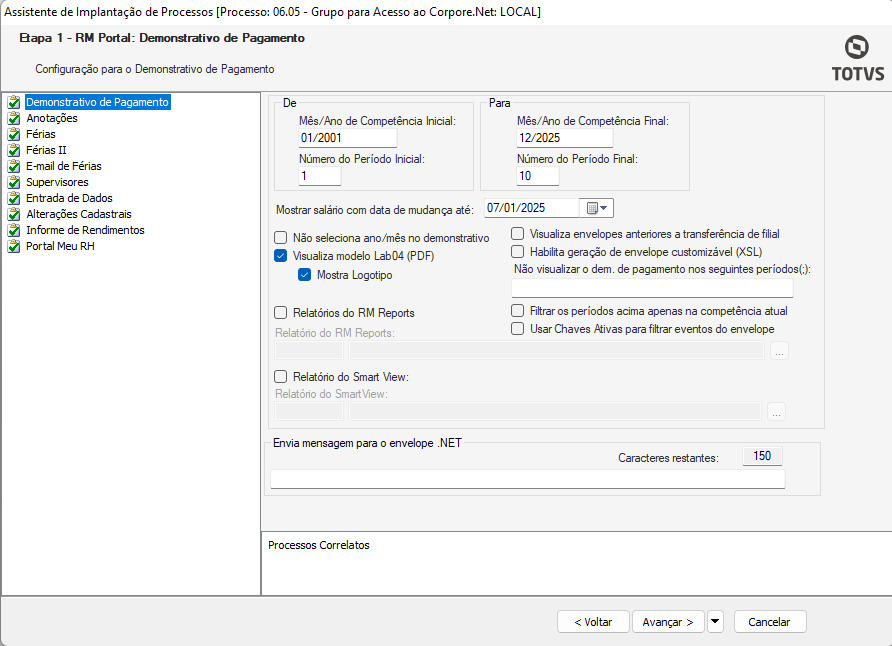Click the envelope .NET message text field
The width and height of the screenshot is (892, 646).
click(x=527, y=479)
